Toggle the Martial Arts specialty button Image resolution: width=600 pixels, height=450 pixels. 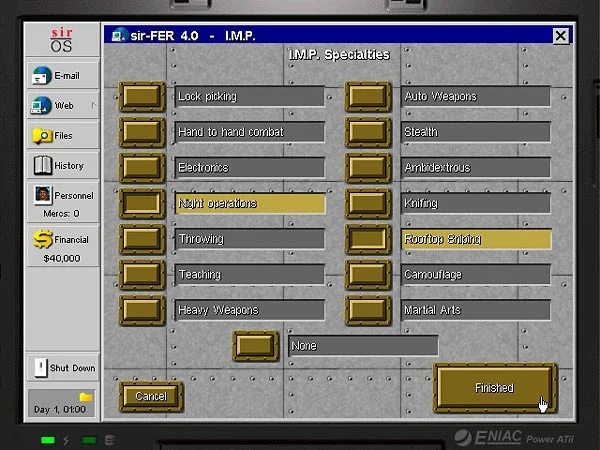tap(368, 310)
